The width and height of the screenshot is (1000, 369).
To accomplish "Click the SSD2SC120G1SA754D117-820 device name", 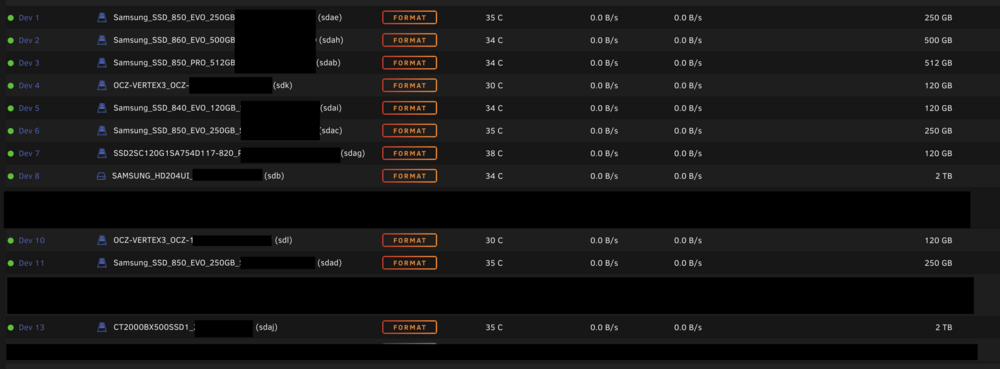I will click(177, 154).
